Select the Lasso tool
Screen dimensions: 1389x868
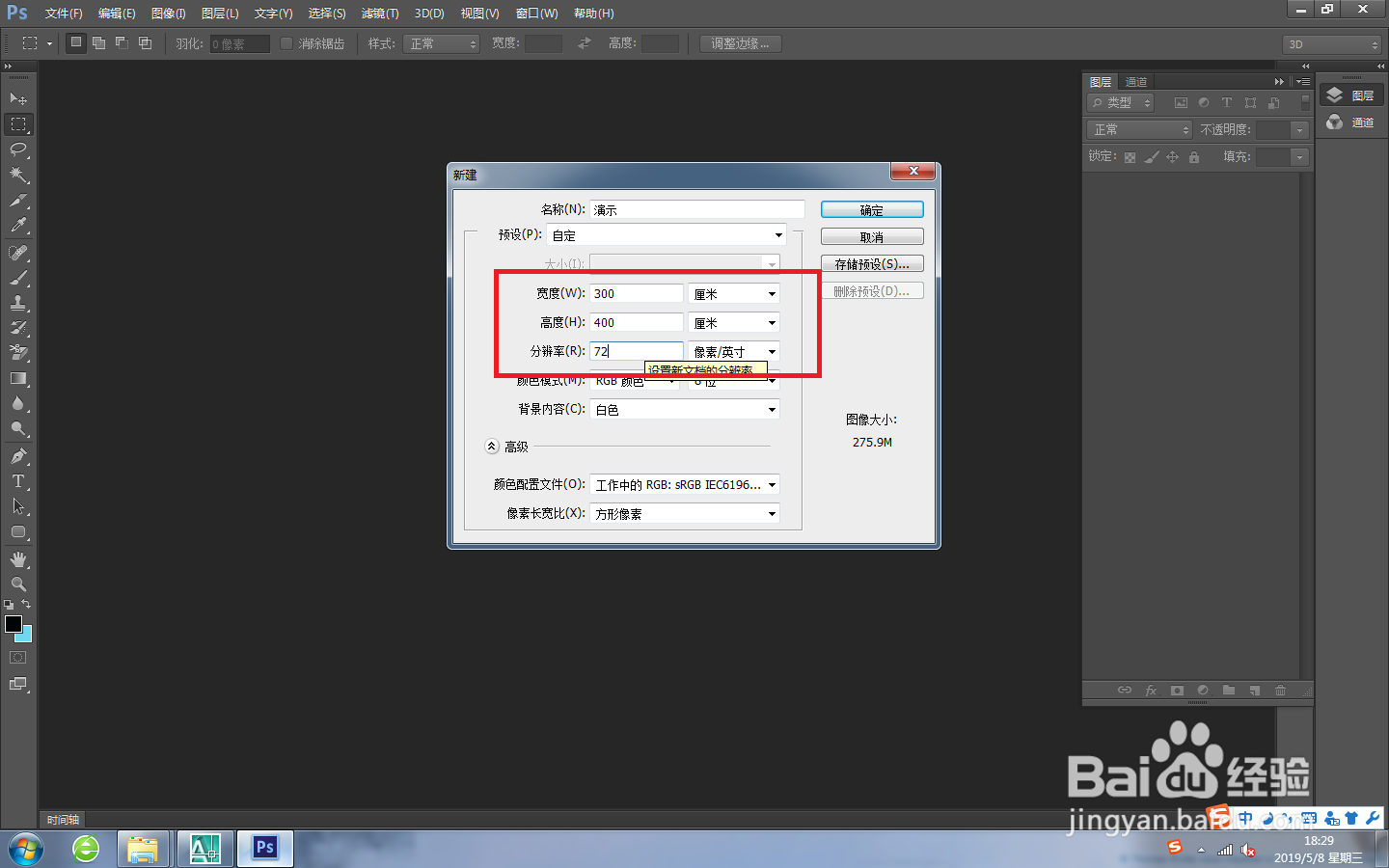coord(19,149)
